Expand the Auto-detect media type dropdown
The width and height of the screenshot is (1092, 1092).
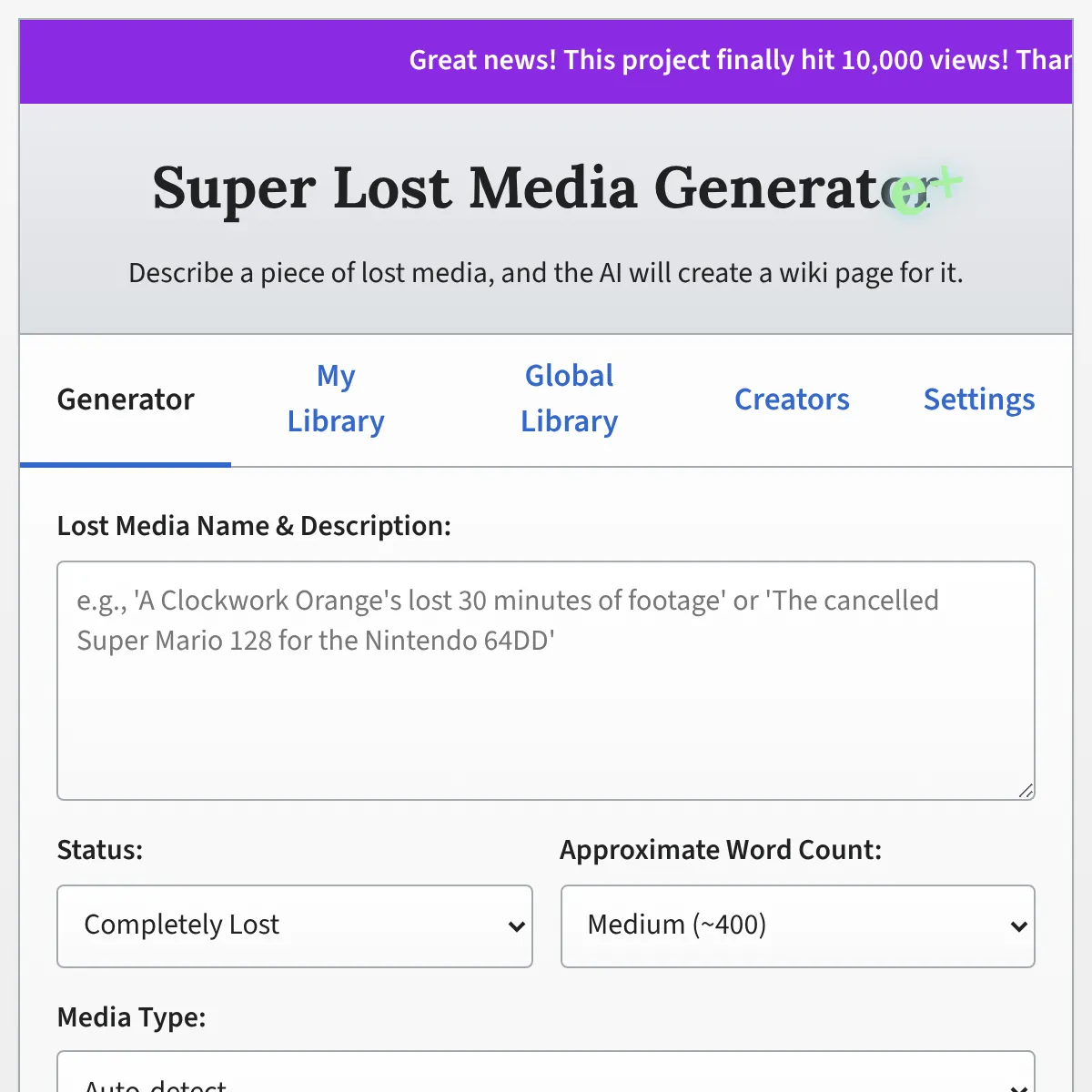pyautogui.click(x=545, y=1078)
